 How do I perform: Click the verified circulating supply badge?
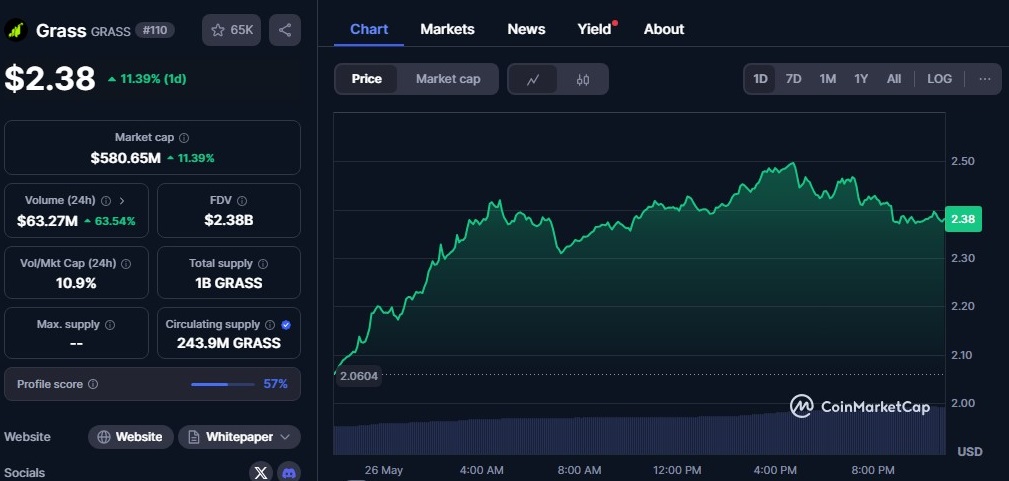286,325
